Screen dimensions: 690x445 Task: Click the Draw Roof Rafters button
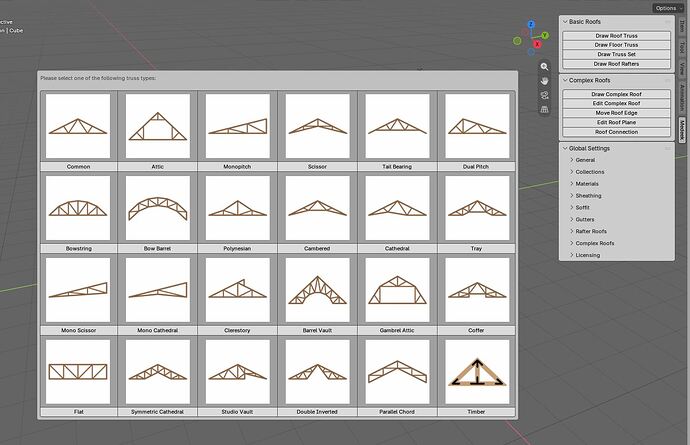tap(616, 64)
